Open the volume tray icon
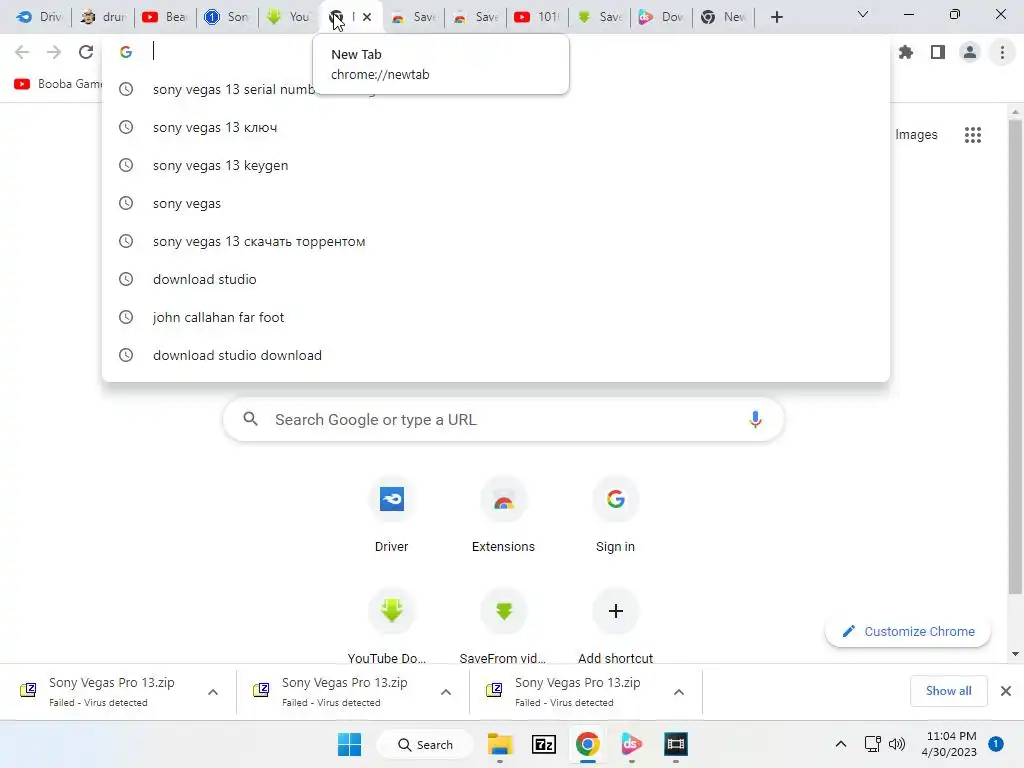The width and height of the screenshot is (1024, 768). [897, 744]
